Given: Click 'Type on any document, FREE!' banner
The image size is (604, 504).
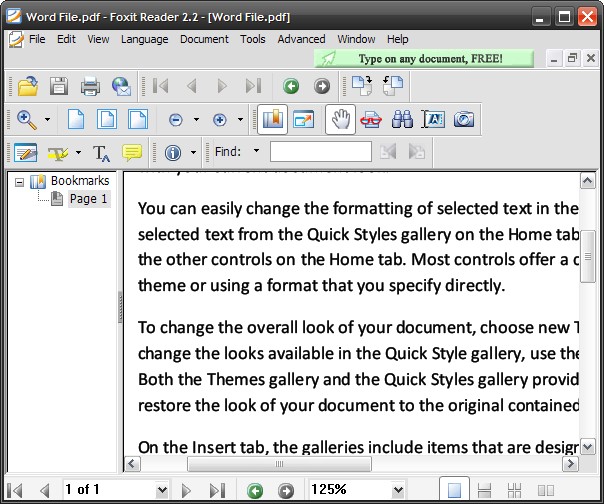Looking at the screenshot, I should point(424,59).
